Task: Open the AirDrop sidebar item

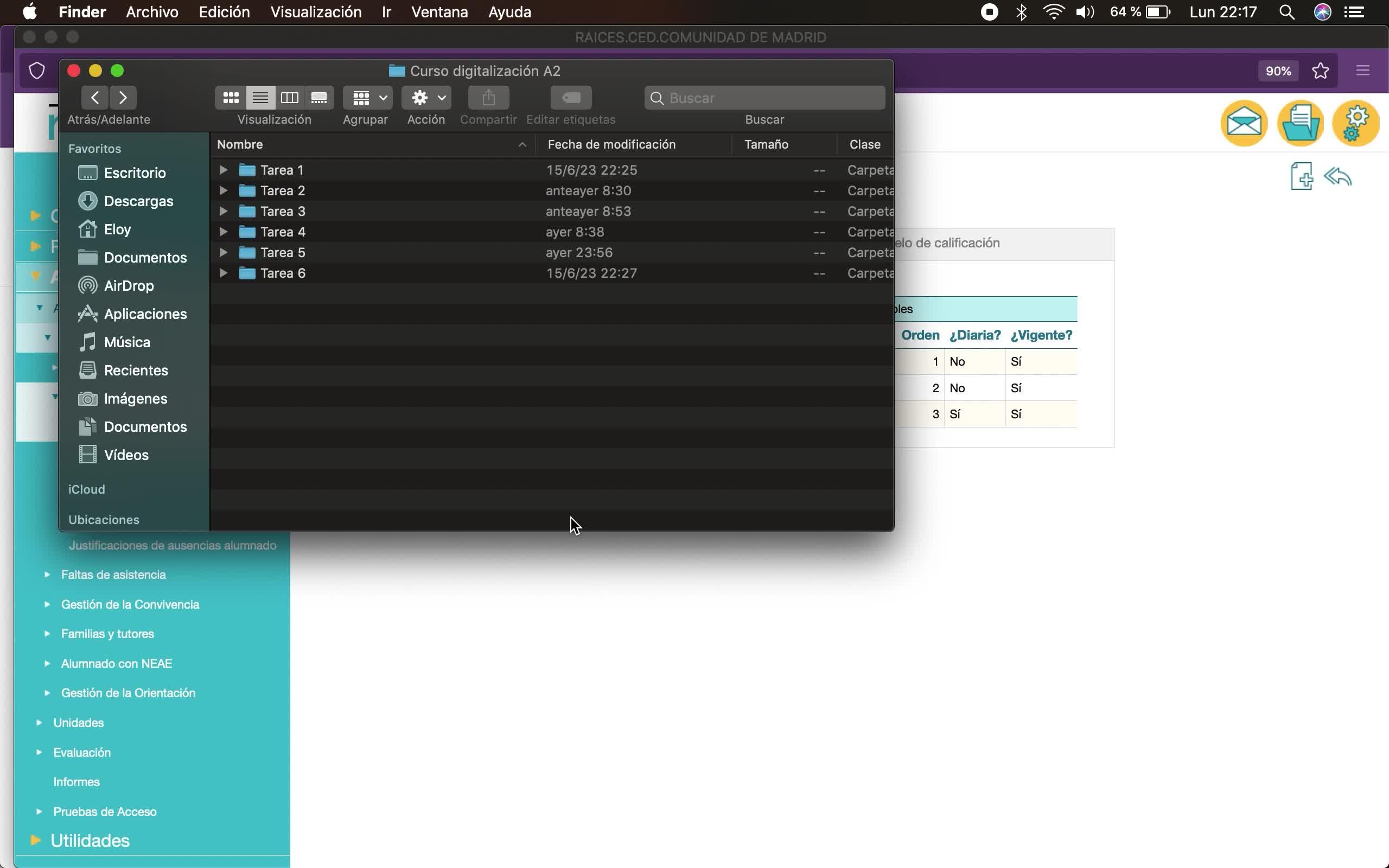Action: 129,286
